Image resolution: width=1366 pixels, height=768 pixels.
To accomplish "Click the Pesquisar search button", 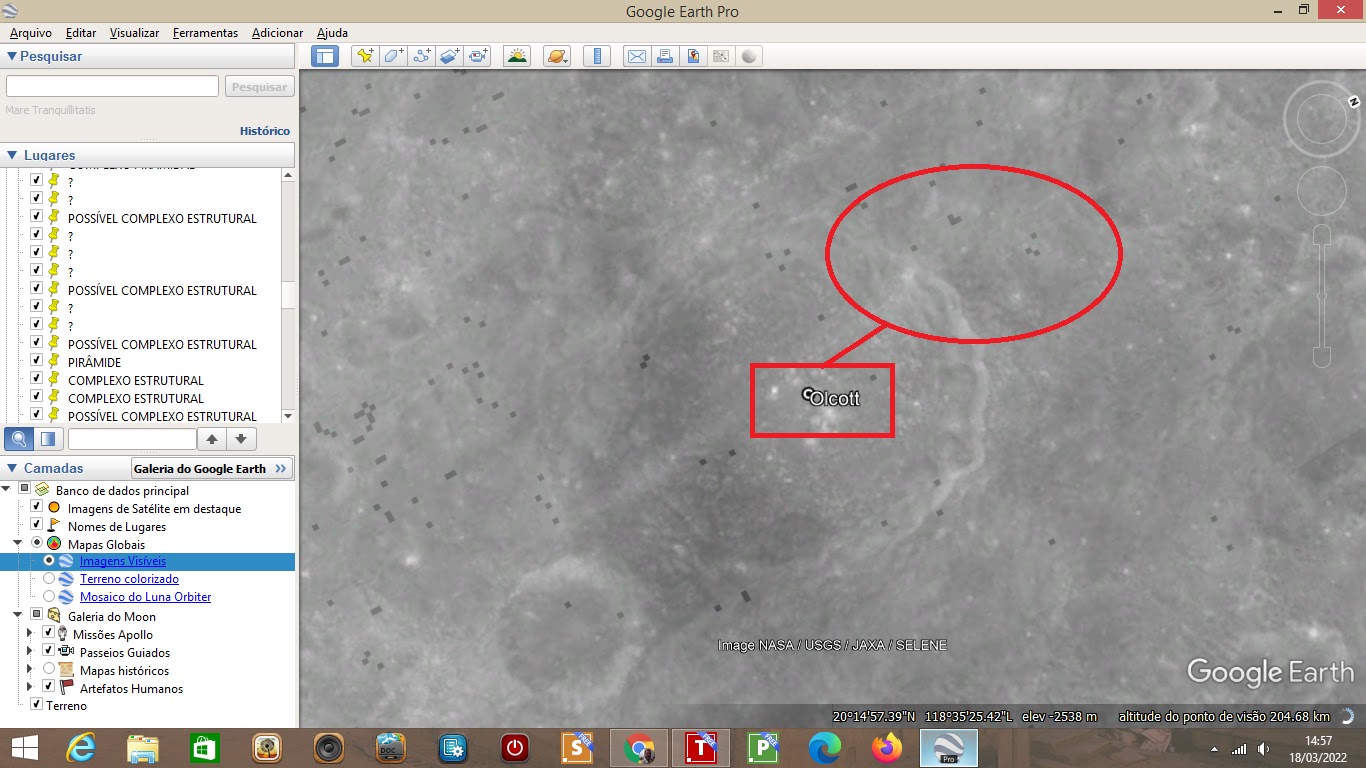I will coord(260,87).
